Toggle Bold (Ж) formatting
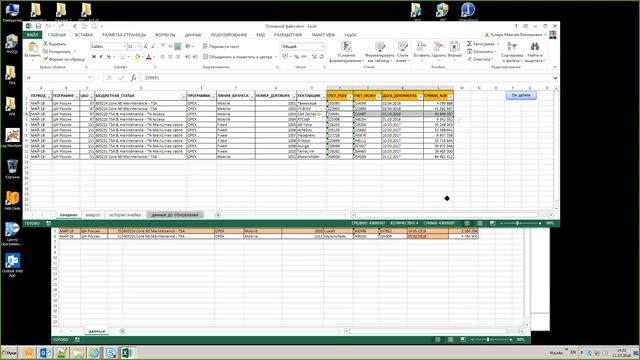 (94, 57)
